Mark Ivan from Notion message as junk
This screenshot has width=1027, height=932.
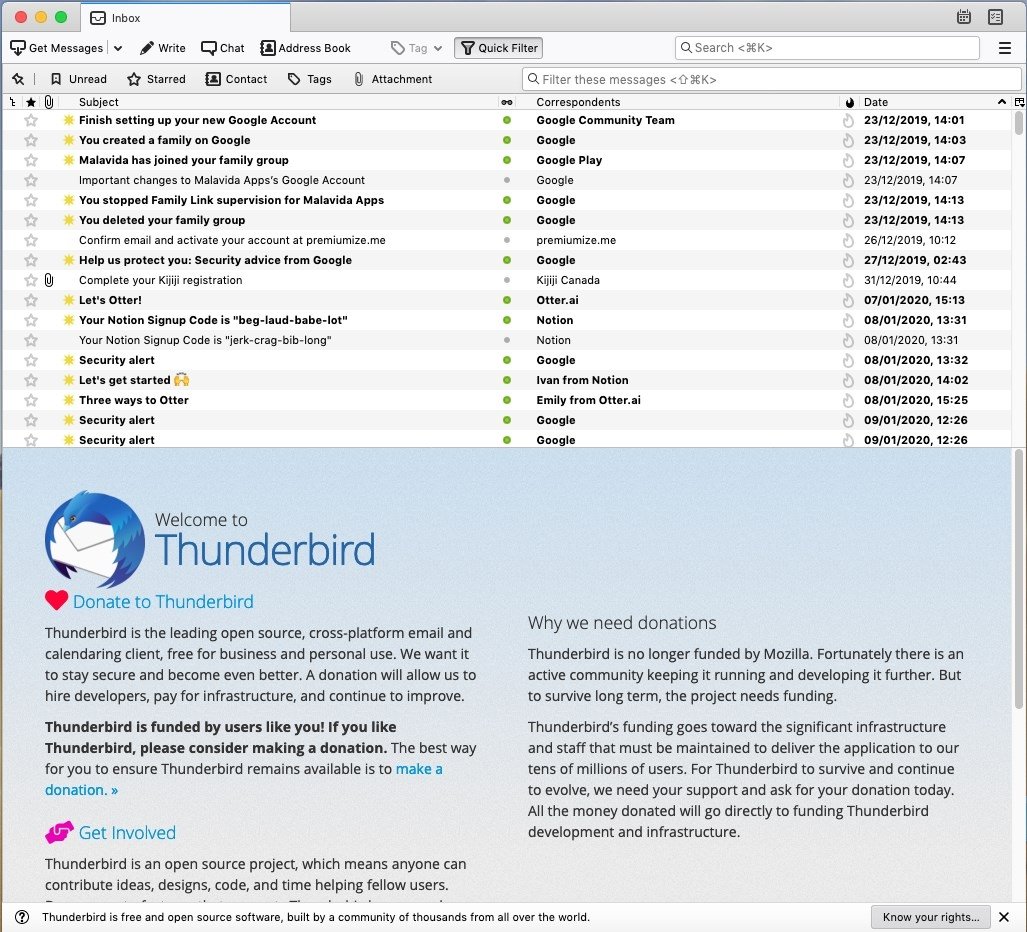[x=848, y=381]
